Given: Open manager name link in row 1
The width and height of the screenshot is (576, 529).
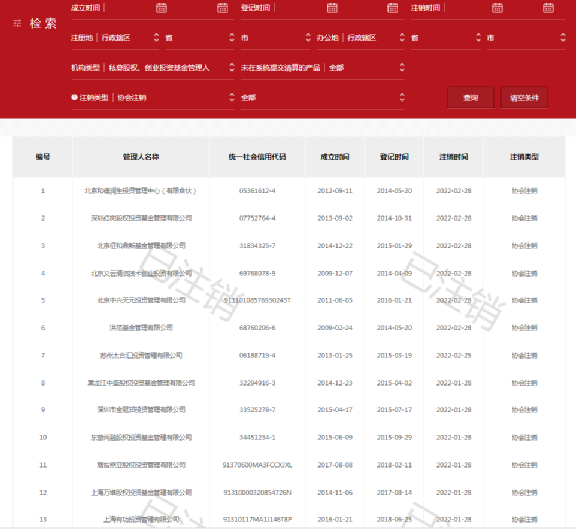Looking at the screenshot, I should (x=140, y=191).
